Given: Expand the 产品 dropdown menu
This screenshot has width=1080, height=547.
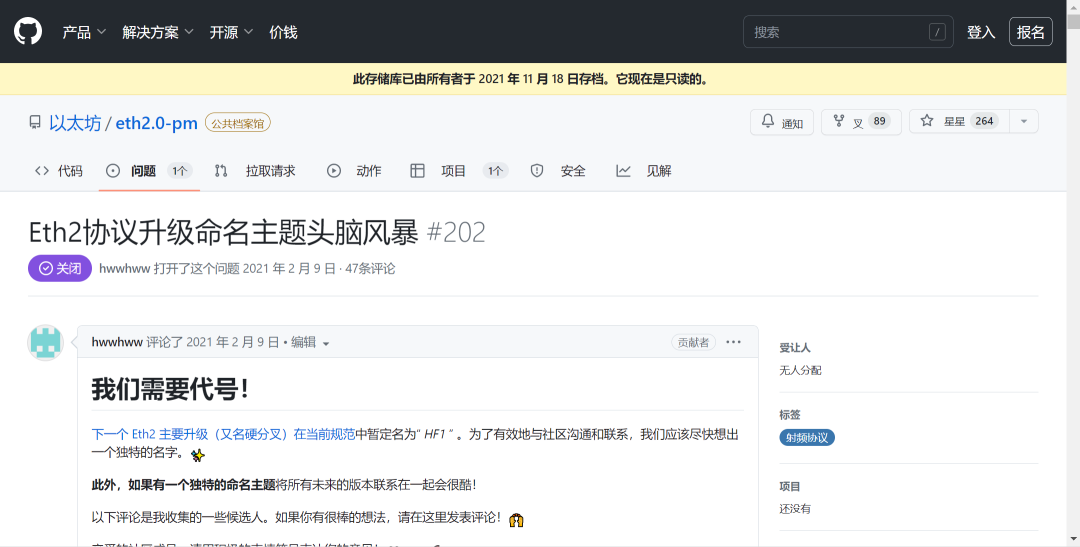Looking at the screenshot, I should 84,32.
